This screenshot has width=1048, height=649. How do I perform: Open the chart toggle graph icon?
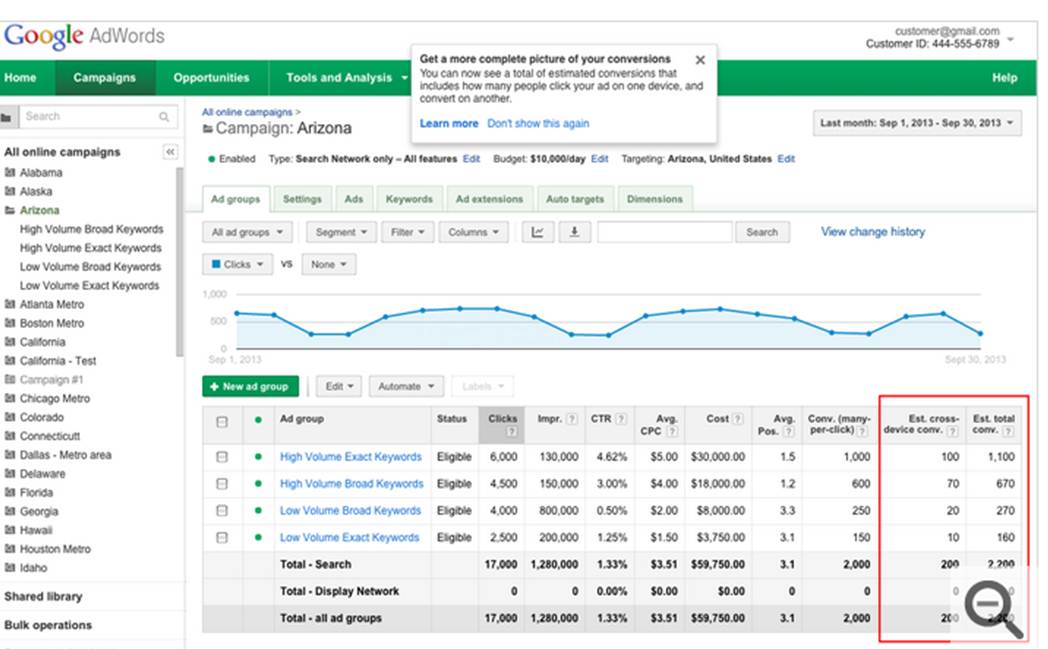pyautogui.click(x=537, y=232)
